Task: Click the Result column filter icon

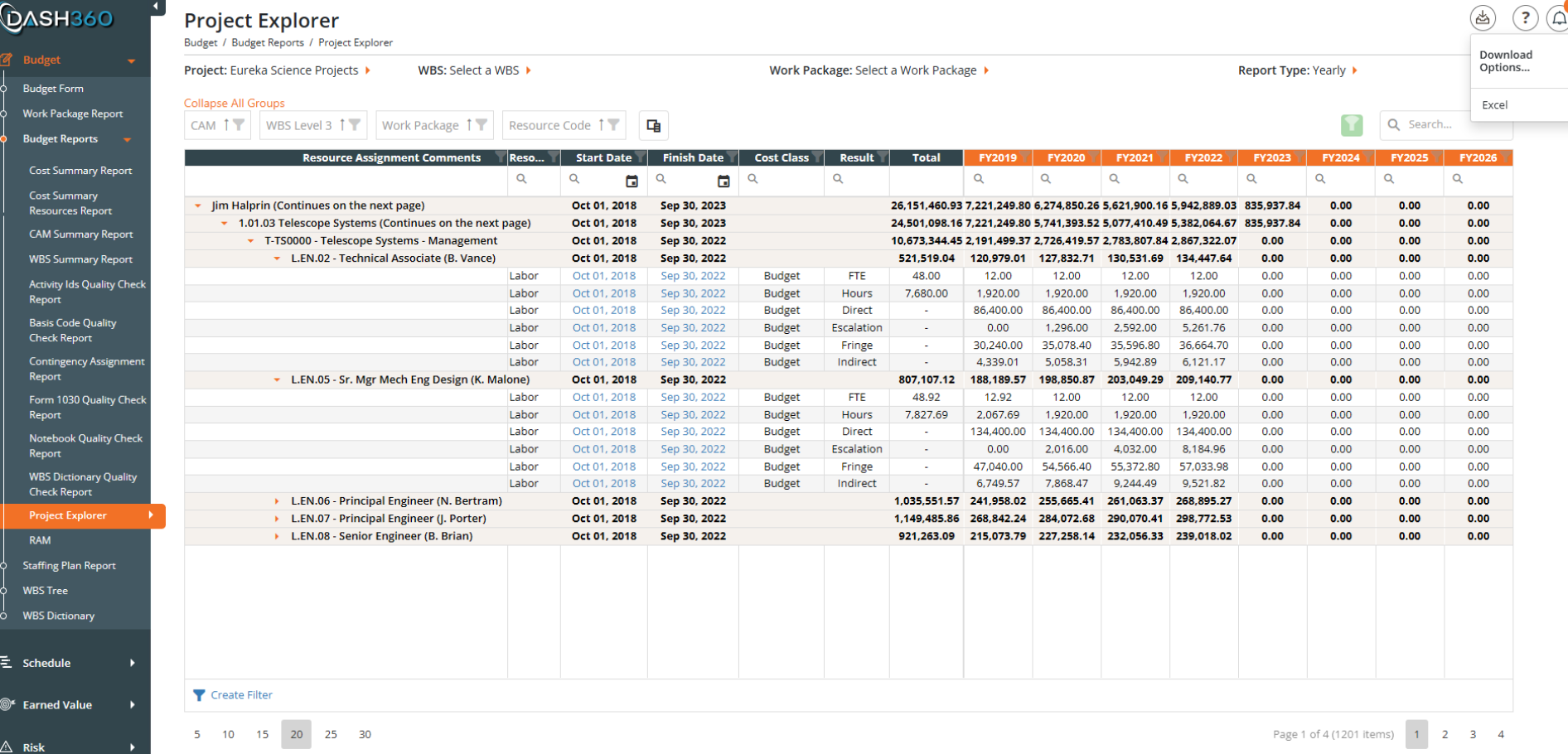Action: (883, 158)
